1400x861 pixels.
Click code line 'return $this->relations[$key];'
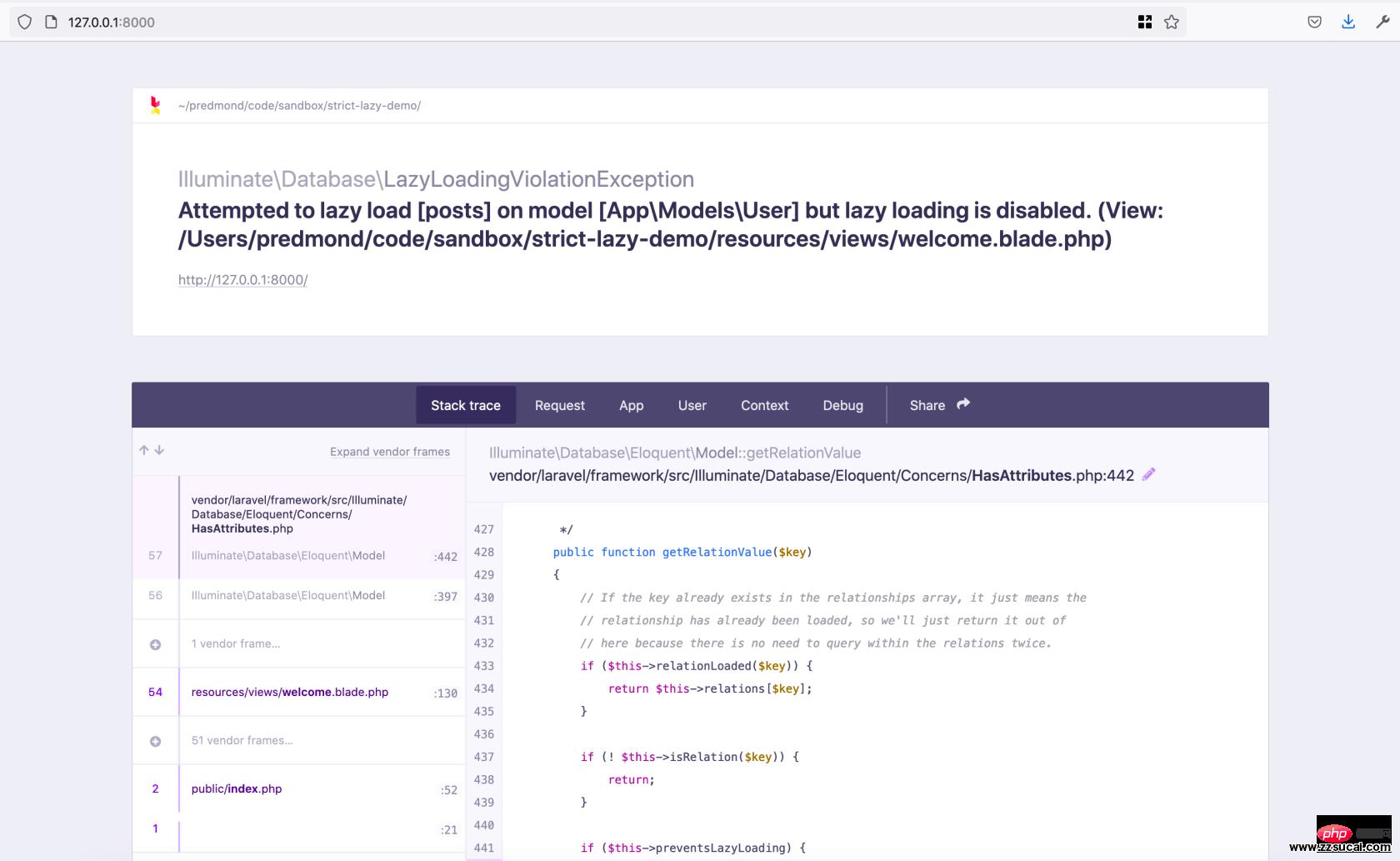click(710, 688)
